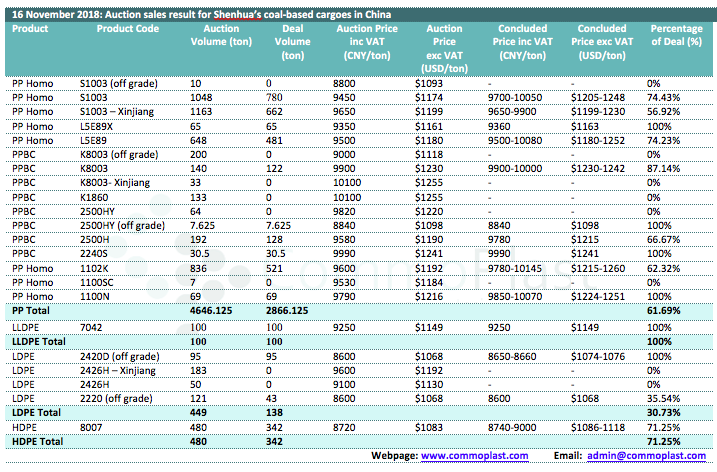717x472 pixels.
Task: Open the www.commoplast.com webpage link
Action: pyautogui.click(x=474, y=456)
